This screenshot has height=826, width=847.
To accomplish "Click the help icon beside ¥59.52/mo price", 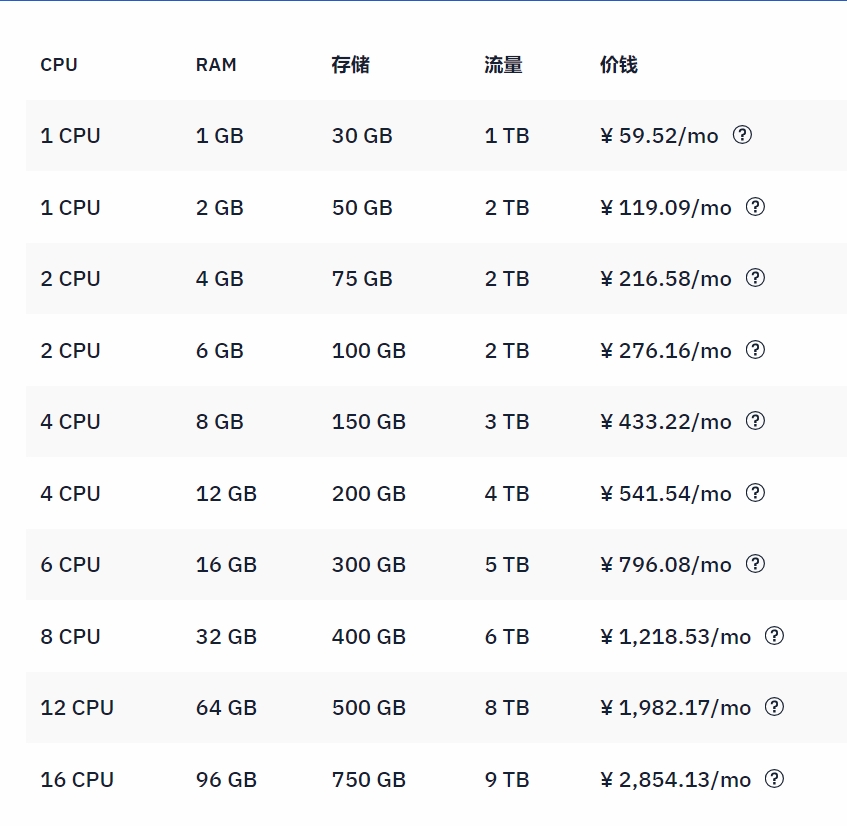I will point(742,136).
